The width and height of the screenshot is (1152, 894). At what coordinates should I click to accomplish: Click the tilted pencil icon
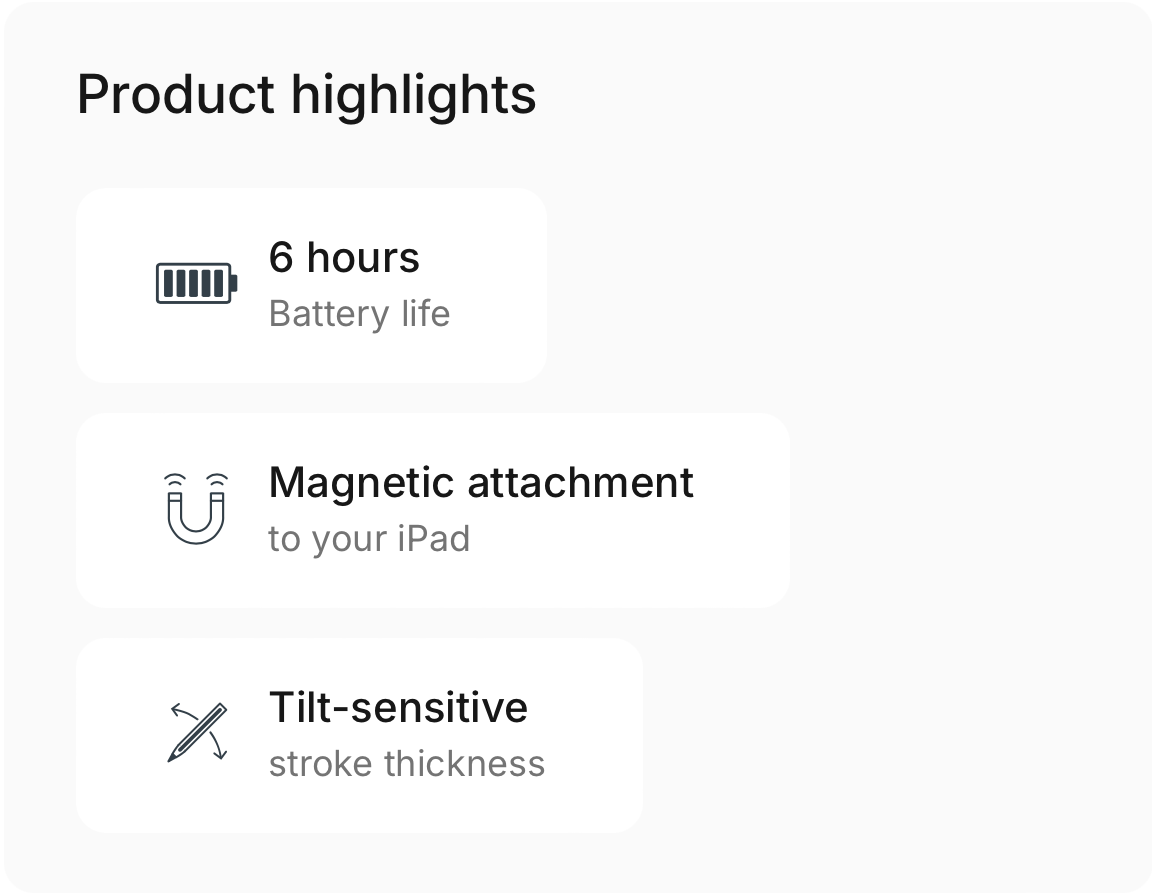tap(197, 733)
